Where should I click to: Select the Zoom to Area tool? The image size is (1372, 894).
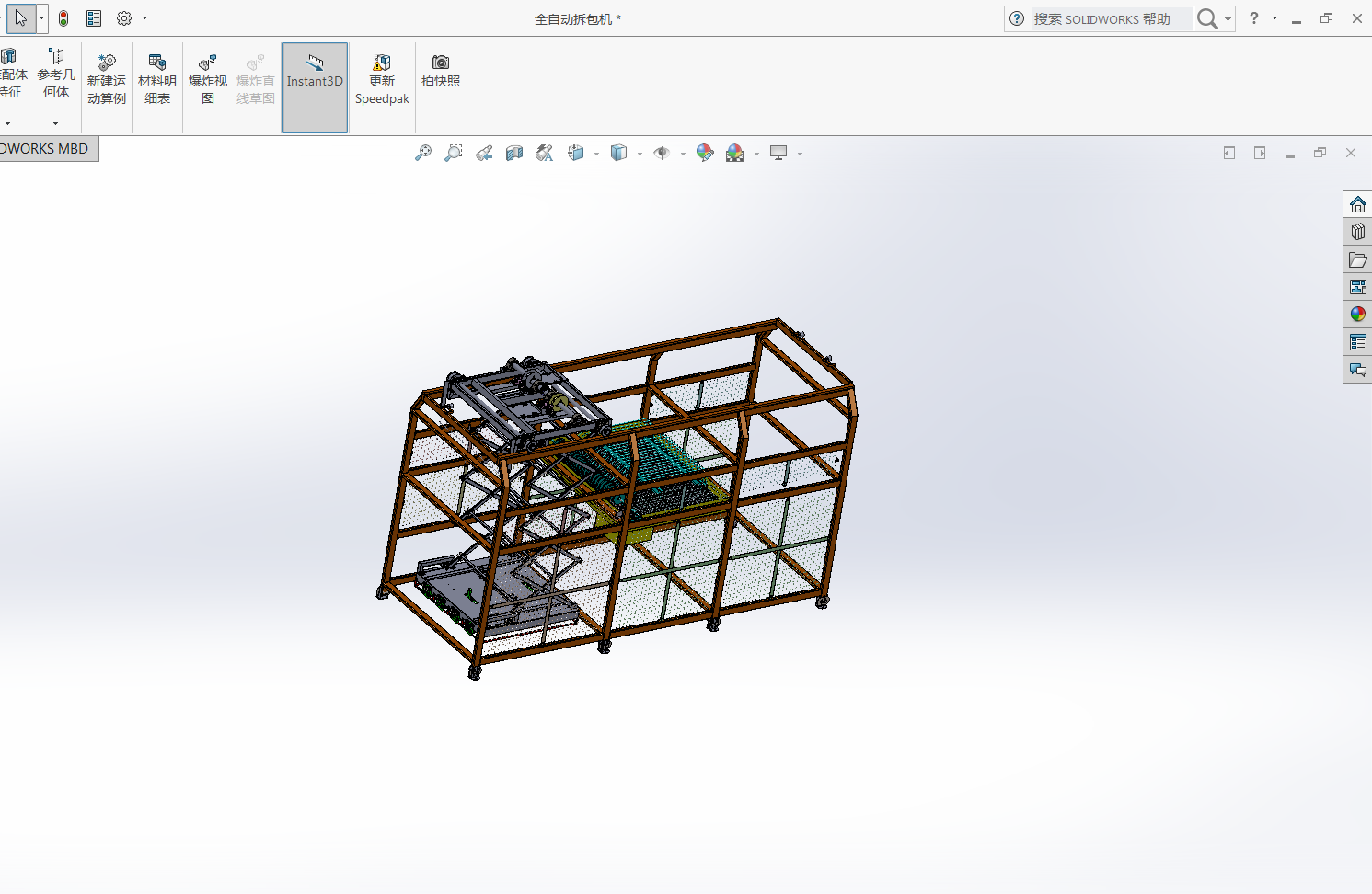[454, 154]
